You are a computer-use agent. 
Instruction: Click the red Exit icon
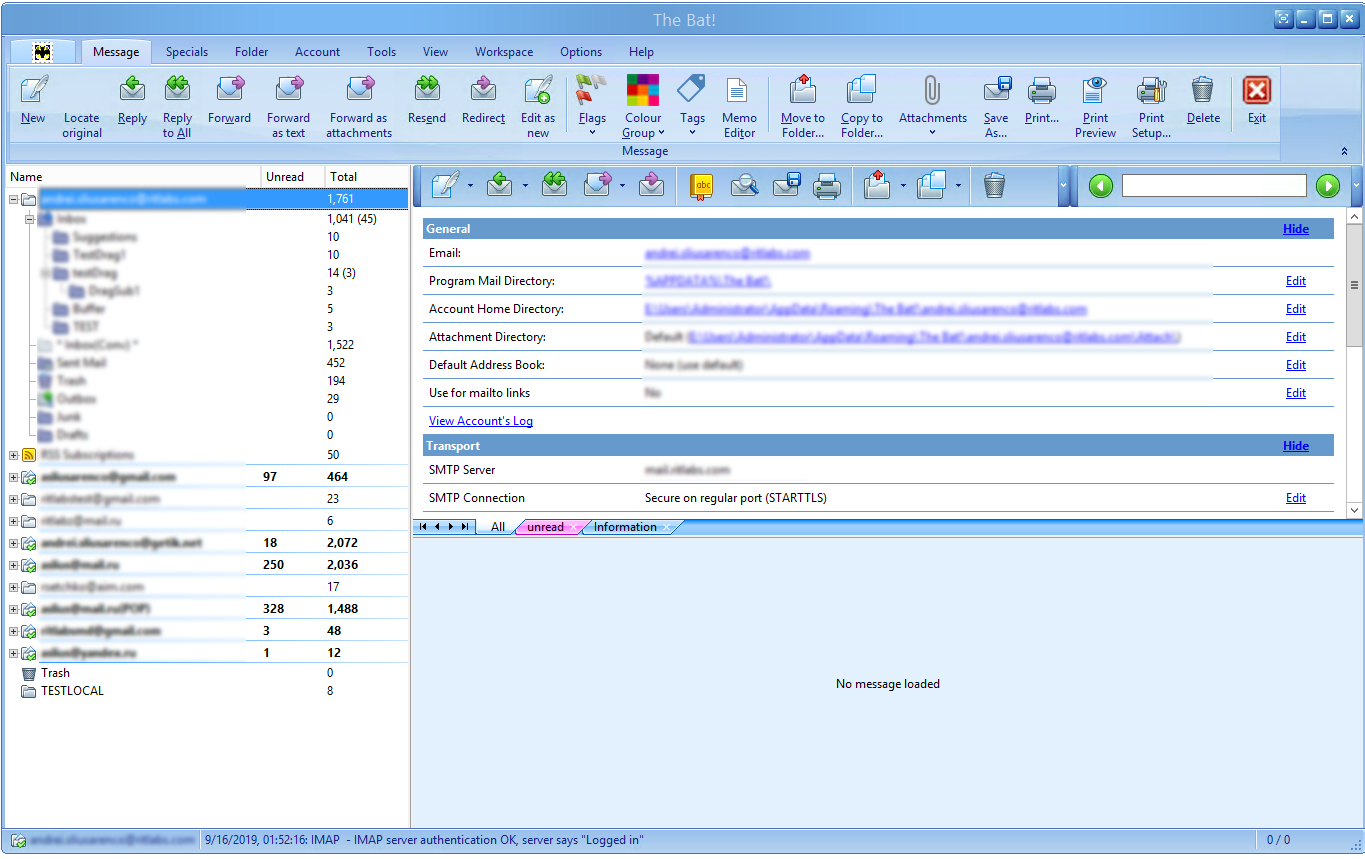coord(1257,90)
